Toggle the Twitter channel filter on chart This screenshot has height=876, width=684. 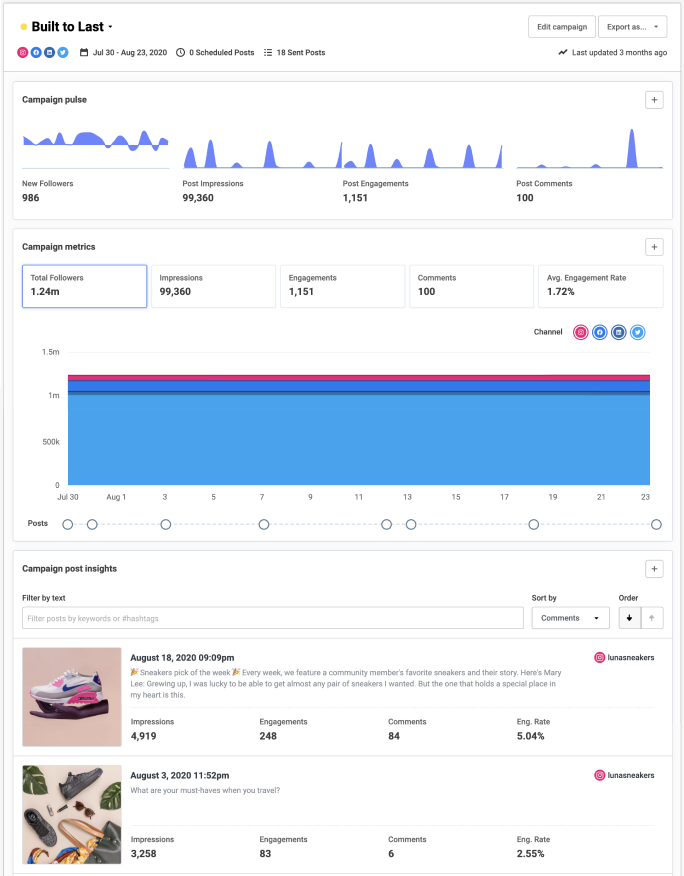(x=638, y=332)
